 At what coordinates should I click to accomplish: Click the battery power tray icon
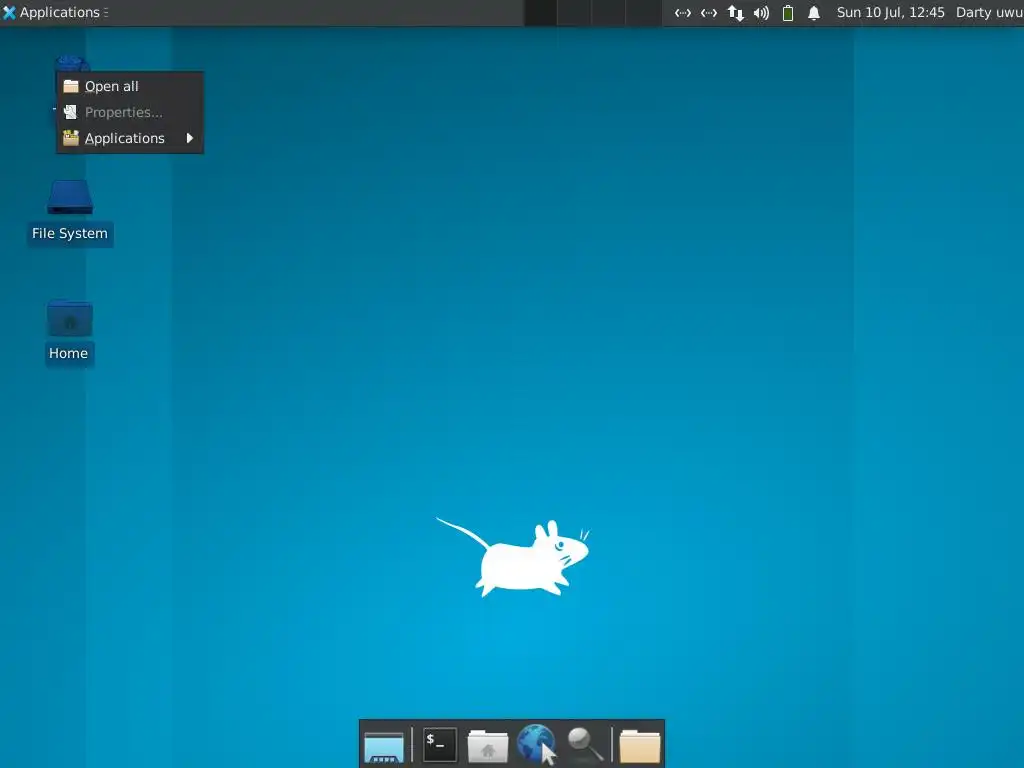coord(788,13)
